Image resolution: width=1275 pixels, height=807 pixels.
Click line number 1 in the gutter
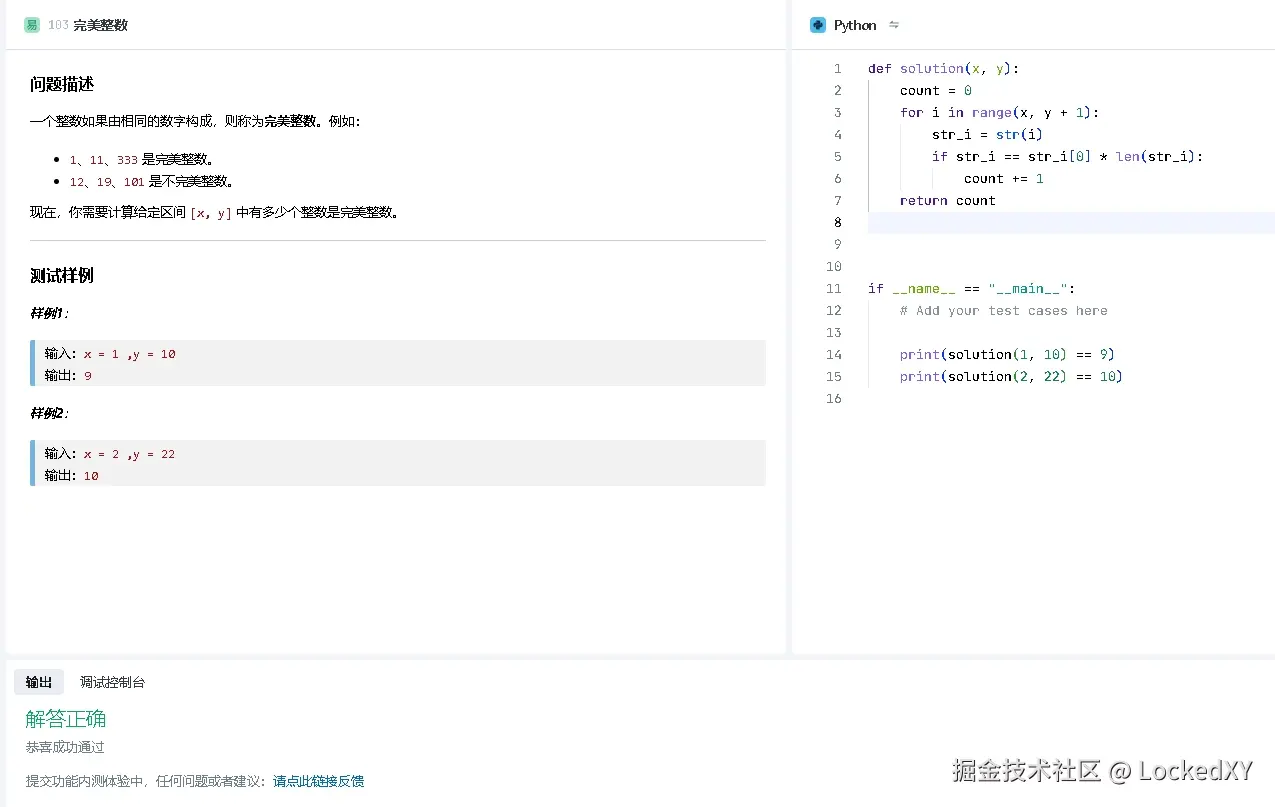(837, 68)
